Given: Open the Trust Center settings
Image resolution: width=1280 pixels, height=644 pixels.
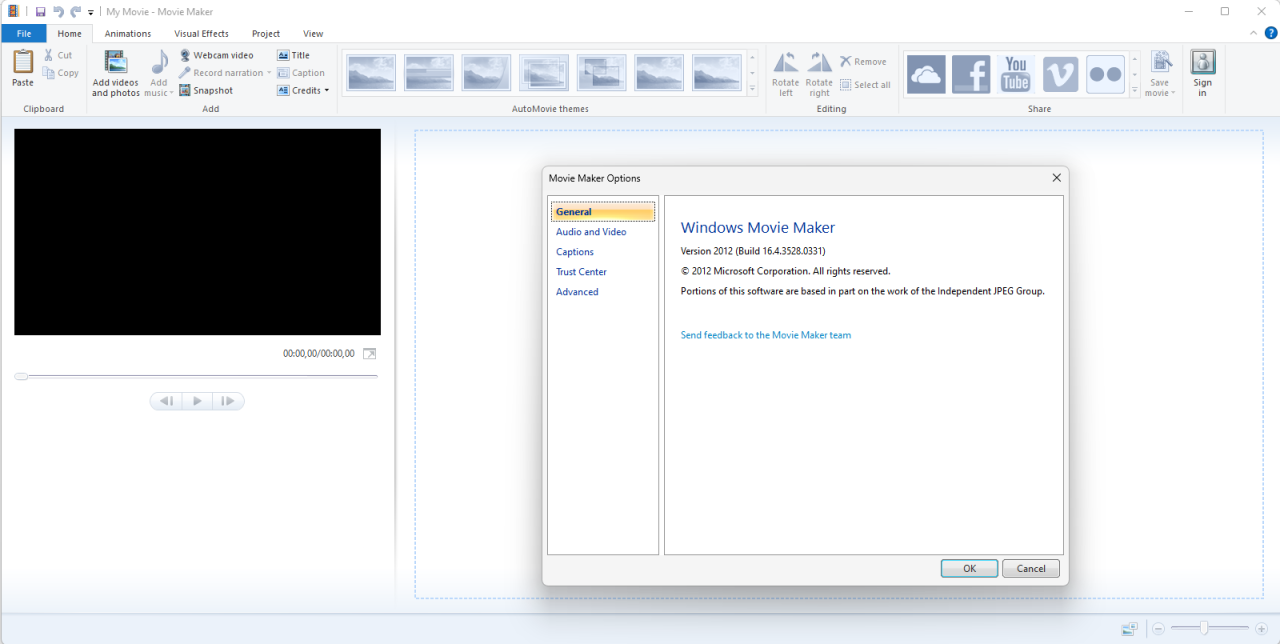Looking at the screenshot, I should (581, 271).
